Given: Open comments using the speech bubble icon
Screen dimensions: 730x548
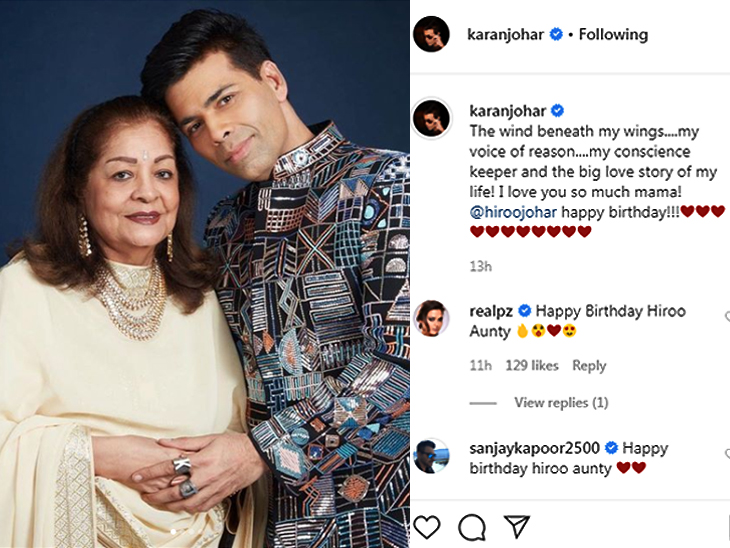Looking at the screenshot, I should click(471, 527).
